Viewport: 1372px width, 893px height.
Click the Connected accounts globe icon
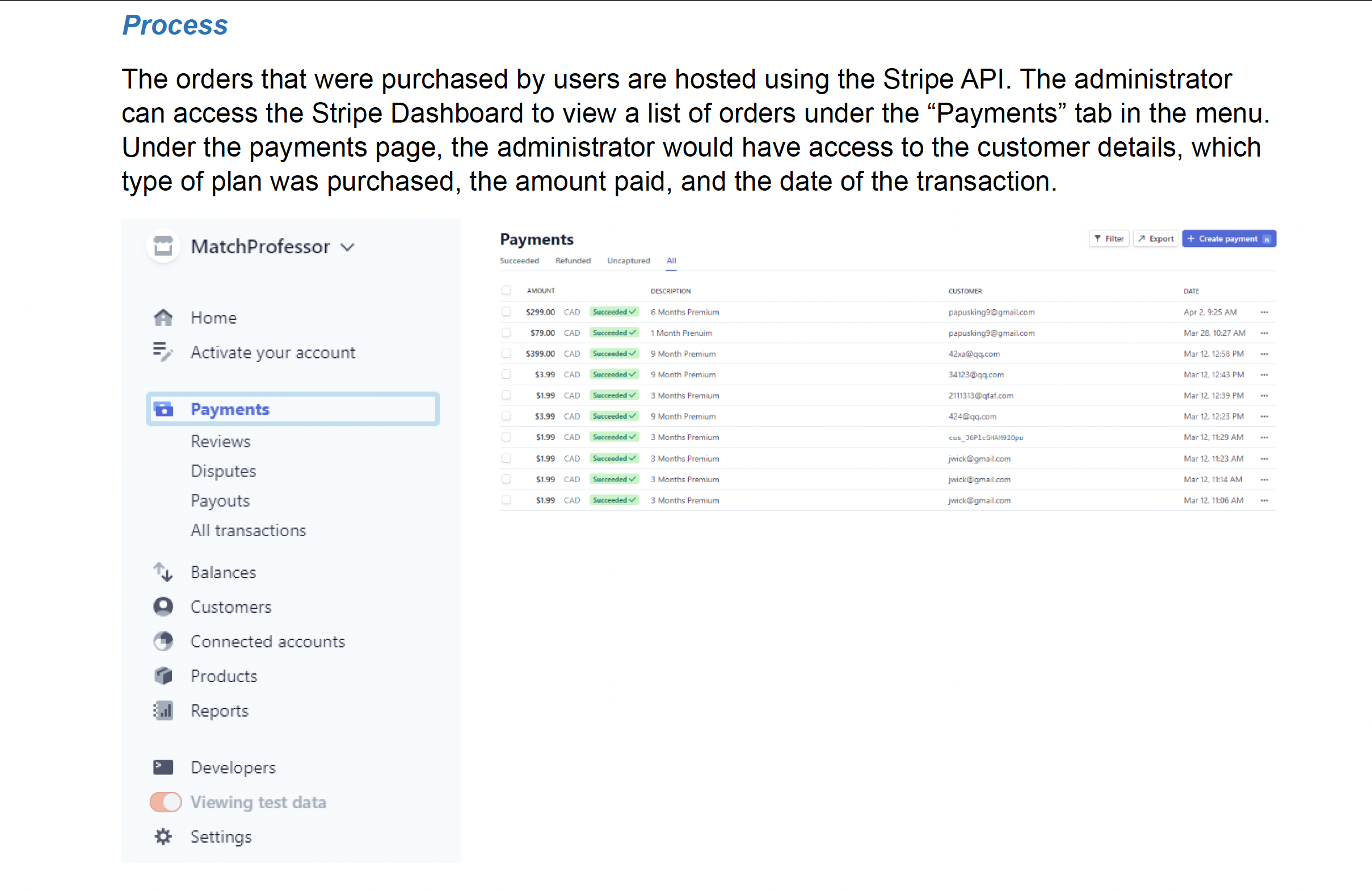pos(163,641)
